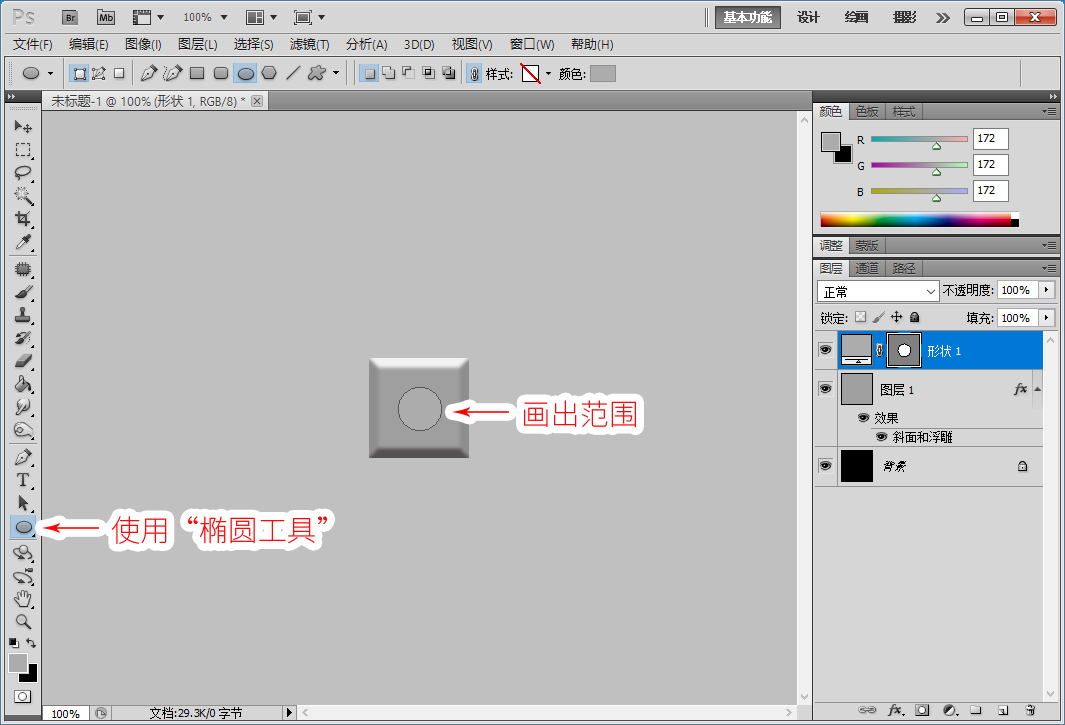Open the 不透明度 opacity slider arrow
The image size is (1065, 725).
1047,289
